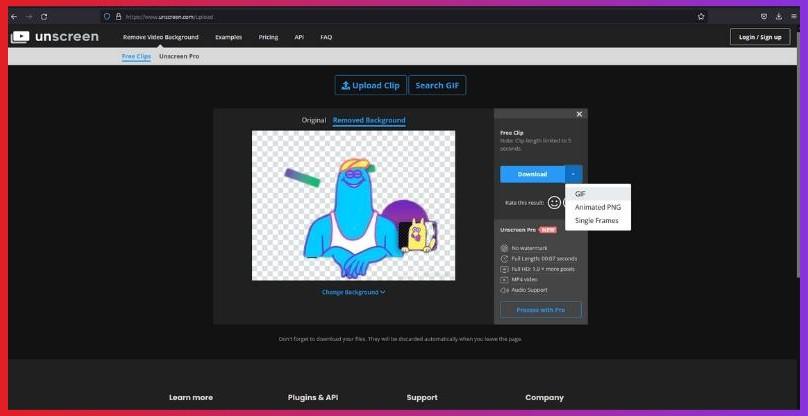Screen dimensions: 808x416
Task: Expand the Download format dropdown arrow
Action: tap(573, 174)
